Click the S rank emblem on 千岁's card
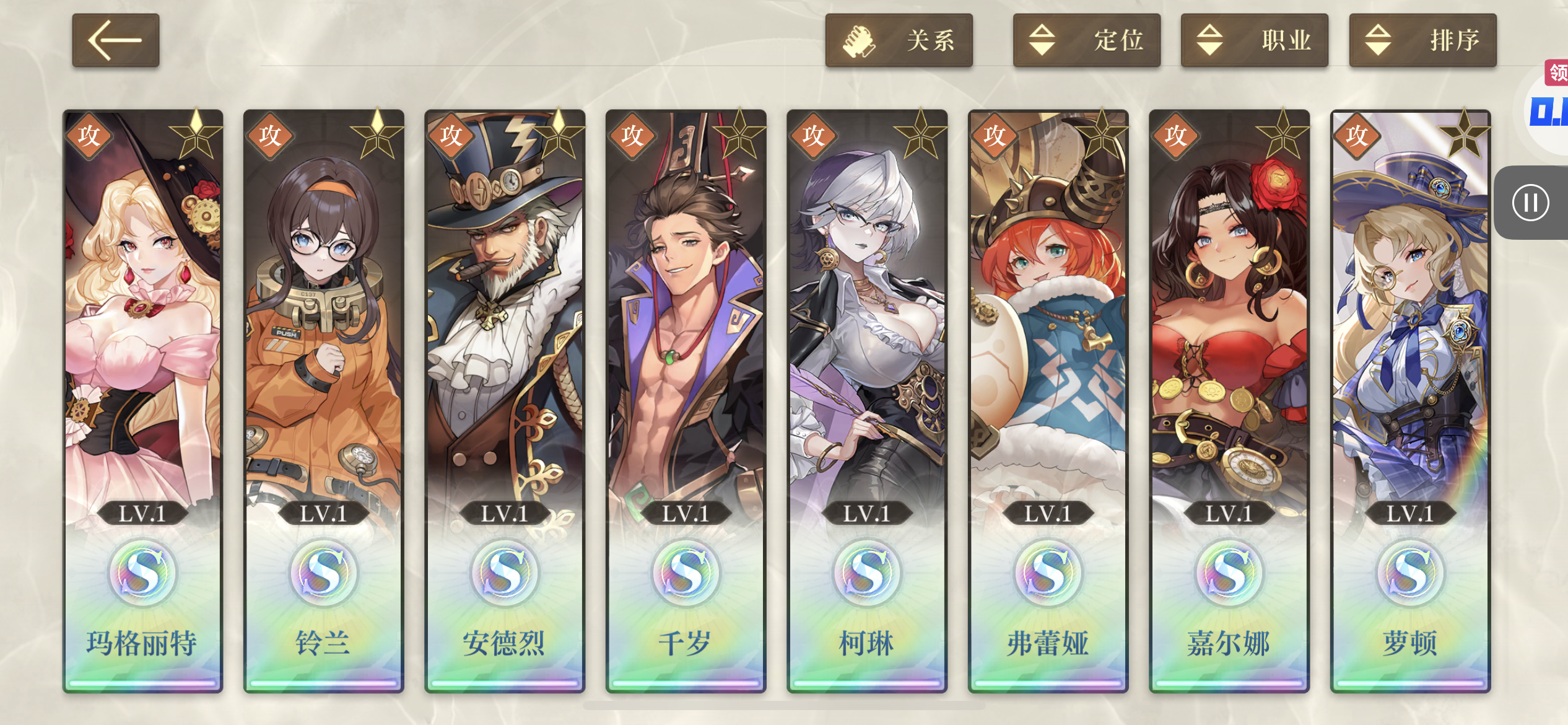 (686, 573)
